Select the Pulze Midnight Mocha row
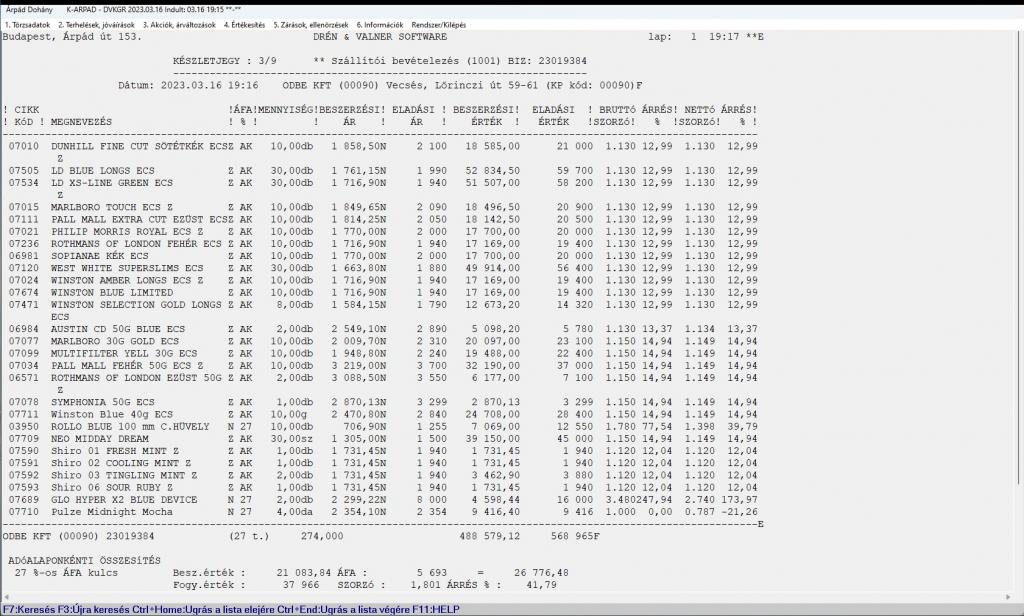The image size is (1024, 616). (x=110, y=511)
